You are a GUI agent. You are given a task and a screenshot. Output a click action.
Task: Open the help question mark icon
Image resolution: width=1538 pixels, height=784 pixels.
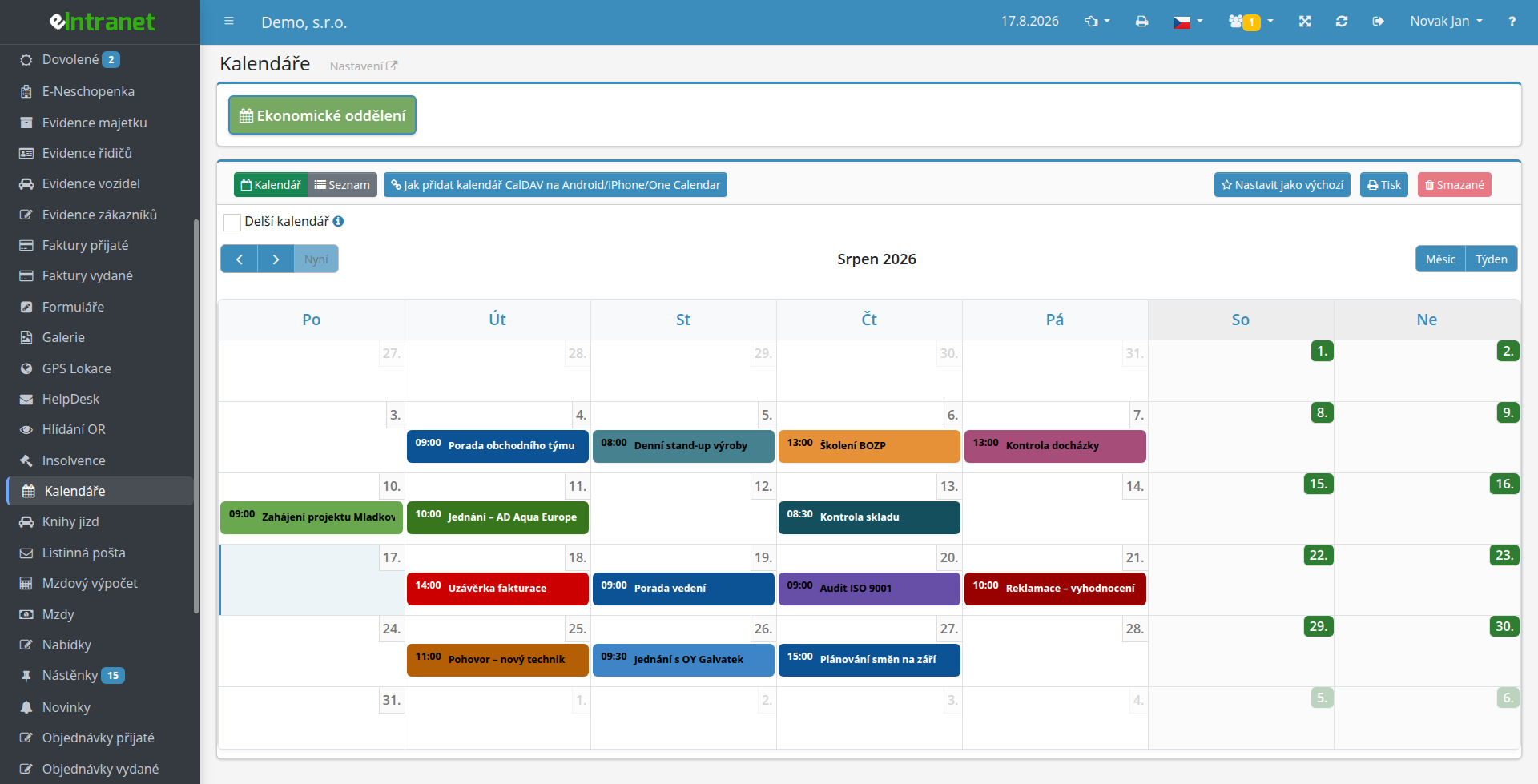[x=1512, y=22]
